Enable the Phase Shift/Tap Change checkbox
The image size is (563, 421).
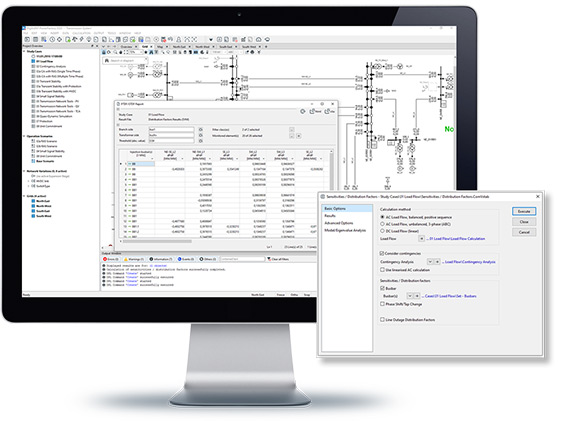(x=382, y=304)
